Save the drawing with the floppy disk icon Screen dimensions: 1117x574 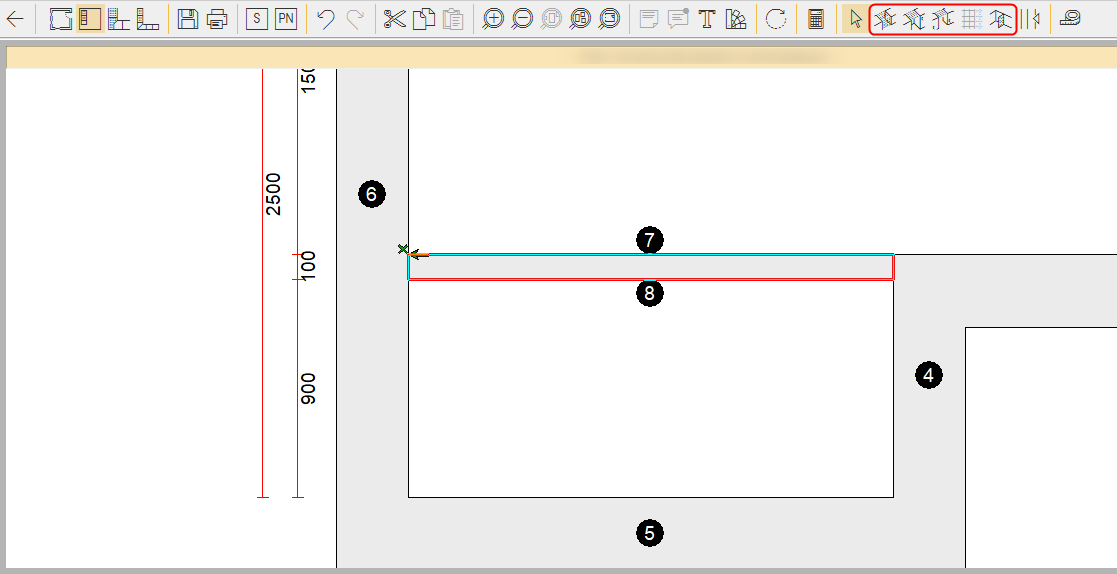pos(187,19)
